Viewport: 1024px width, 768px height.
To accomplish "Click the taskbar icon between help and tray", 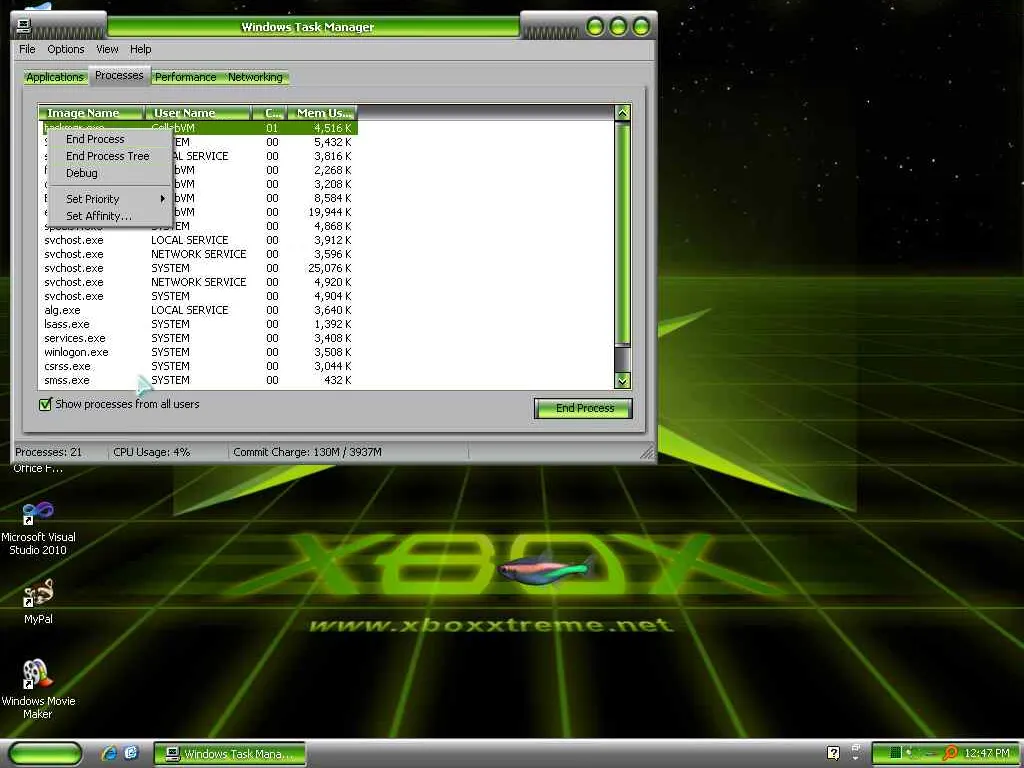I will (x=856, y=752).
